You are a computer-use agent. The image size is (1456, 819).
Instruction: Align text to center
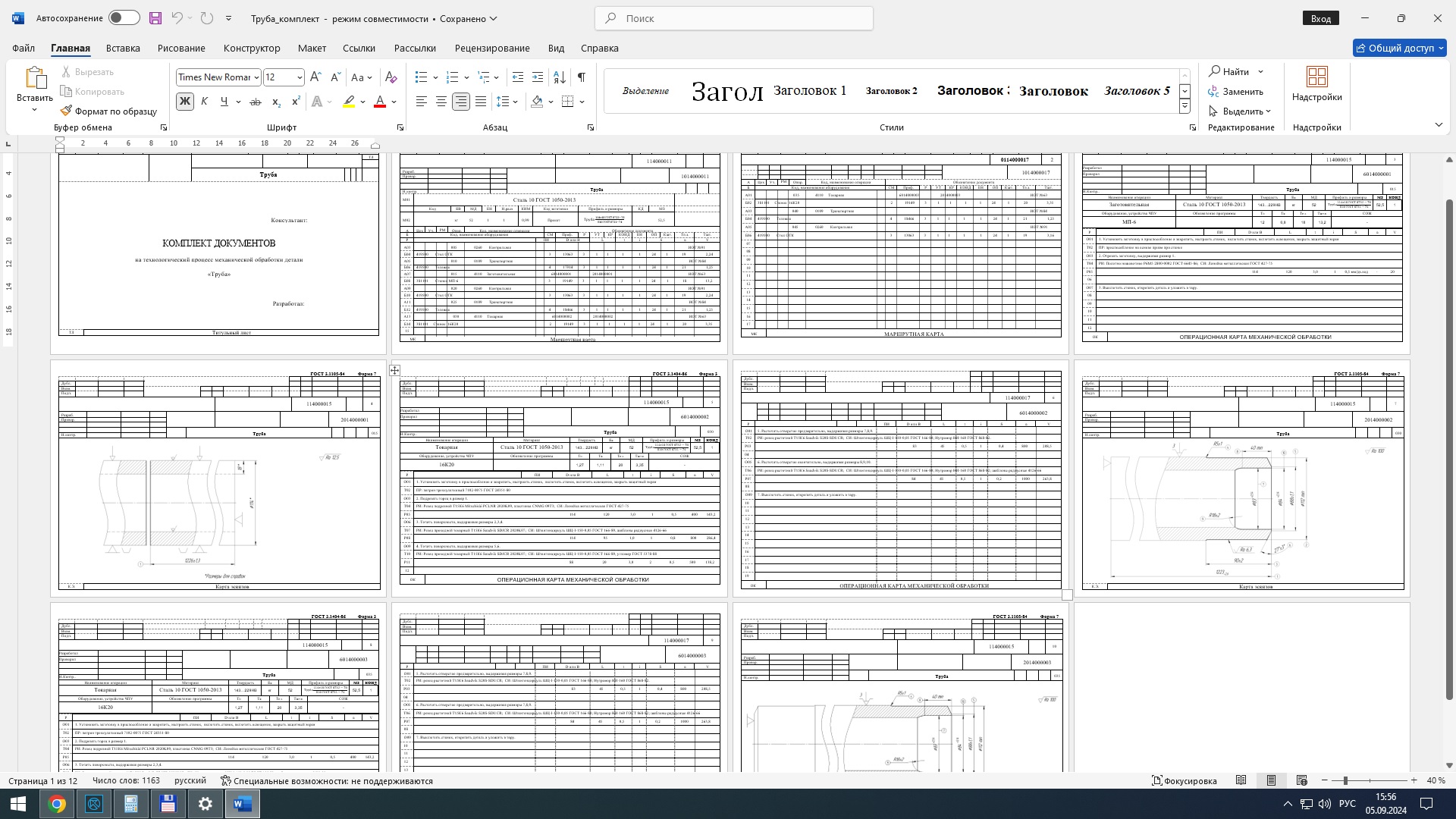441,102
